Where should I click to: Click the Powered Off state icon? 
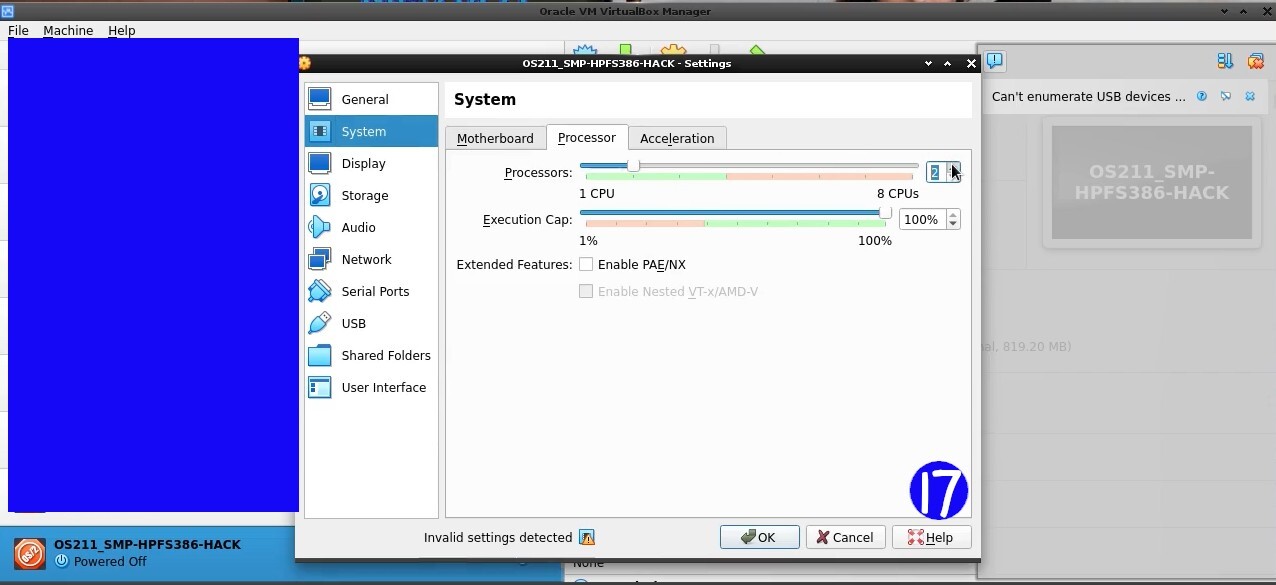(62, 561)
